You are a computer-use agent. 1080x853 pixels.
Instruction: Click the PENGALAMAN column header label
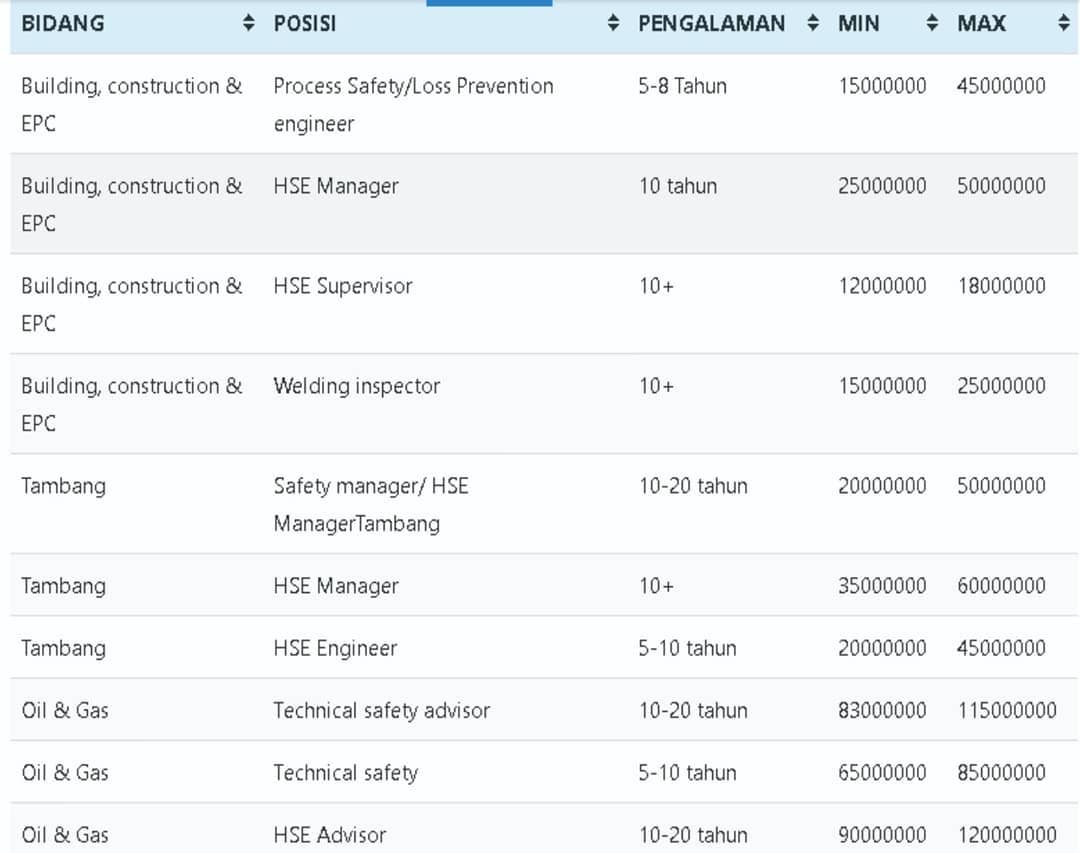(x=712, y=23)
